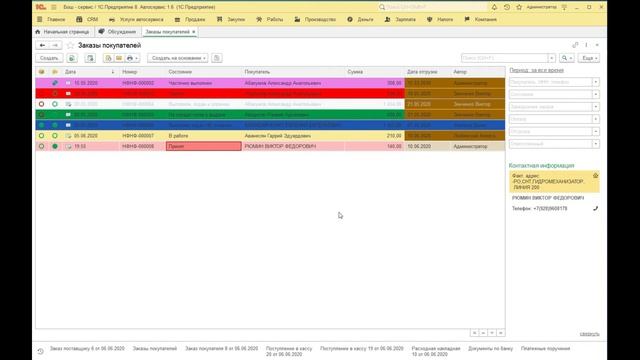Click the link at sidebar bottom right
The height and width of the screenshot is (360, 640).
pyautogui.click(x=589, y=334)
